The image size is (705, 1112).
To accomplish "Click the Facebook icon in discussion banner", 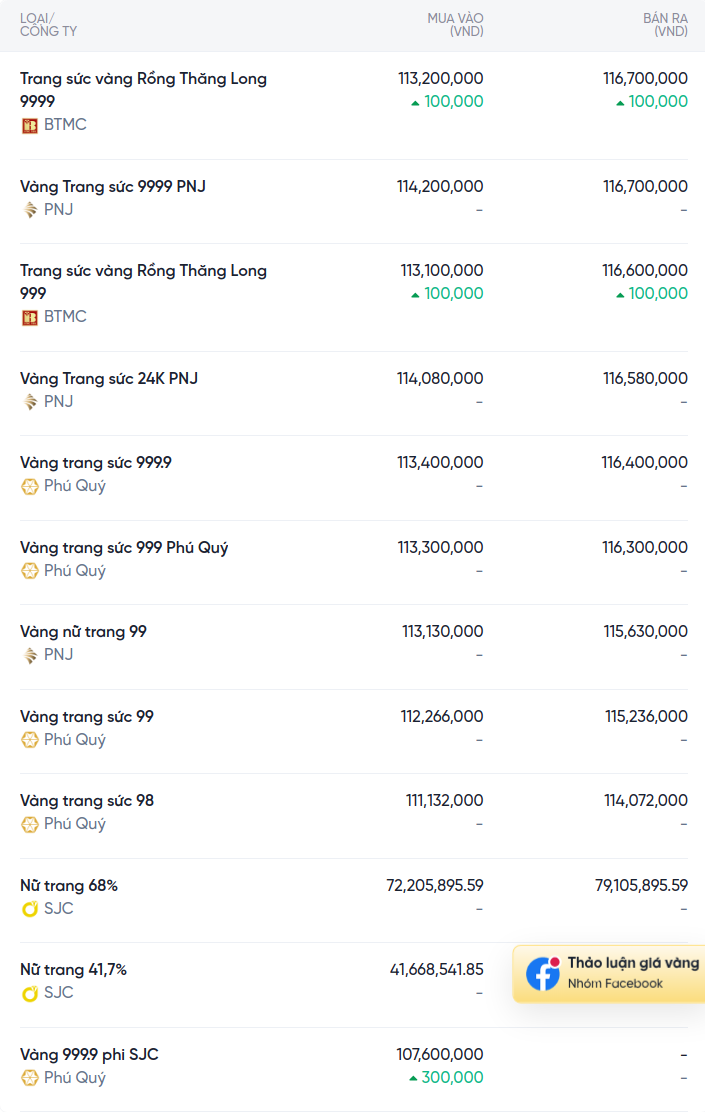I will tap(543, 973).
